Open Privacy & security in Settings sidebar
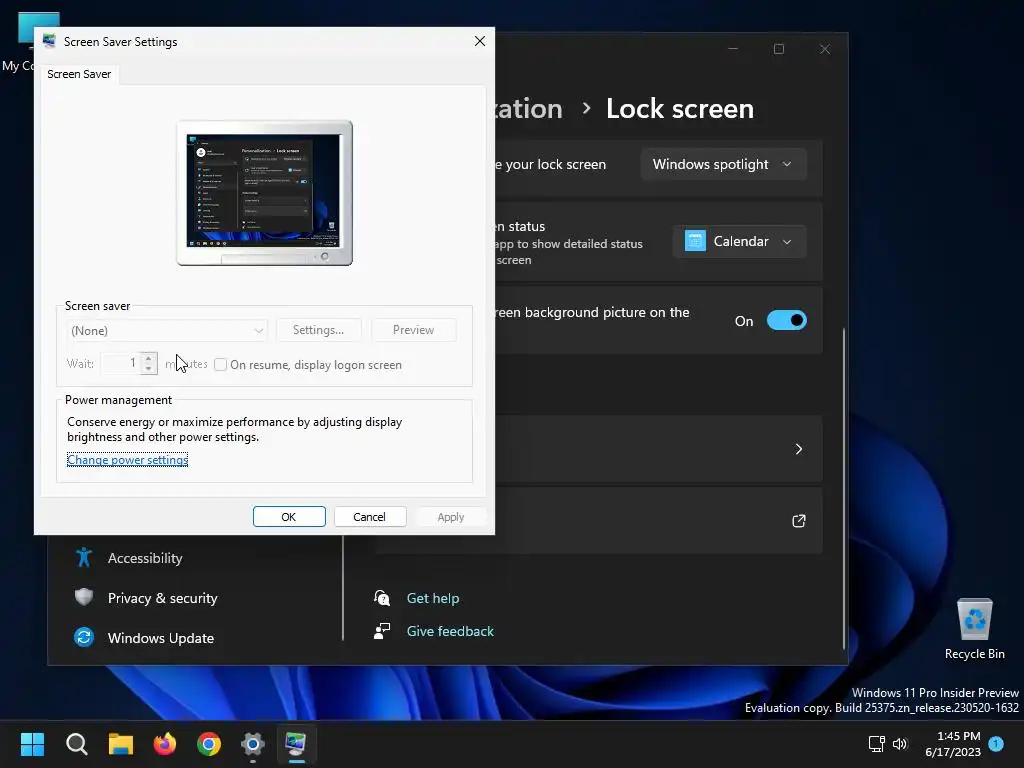 click(163, 598)
